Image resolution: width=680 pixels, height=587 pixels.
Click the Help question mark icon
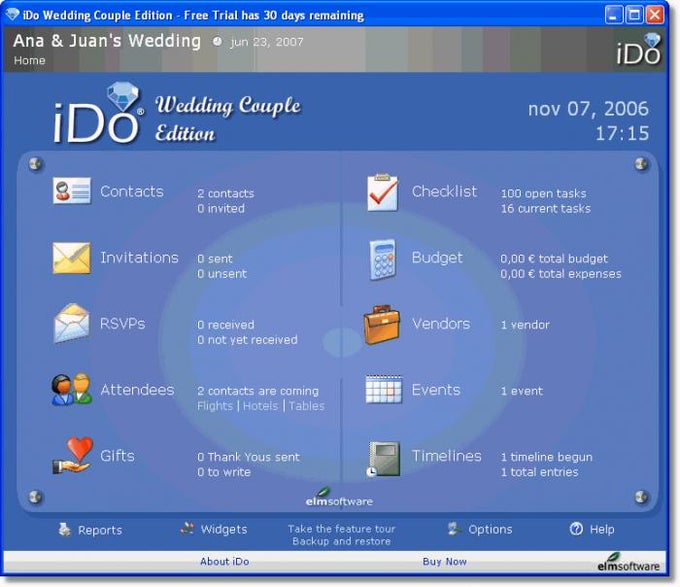point(576,529)
